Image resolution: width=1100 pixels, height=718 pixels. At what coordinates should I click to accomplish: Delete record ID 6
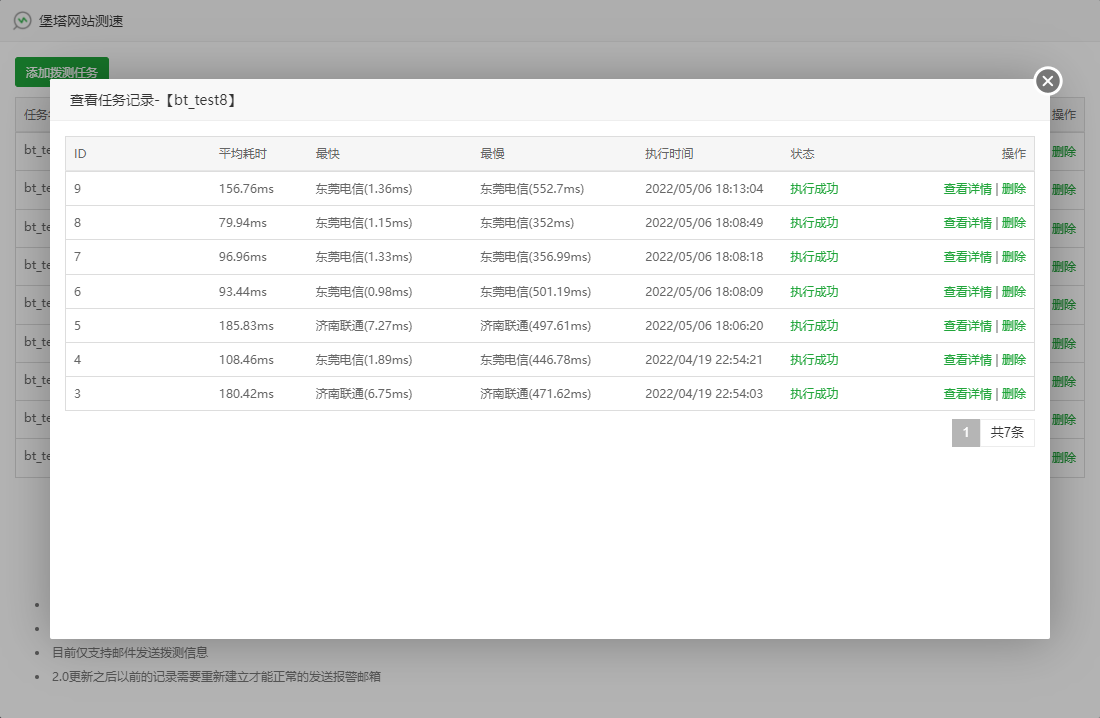coord(1013,292)
